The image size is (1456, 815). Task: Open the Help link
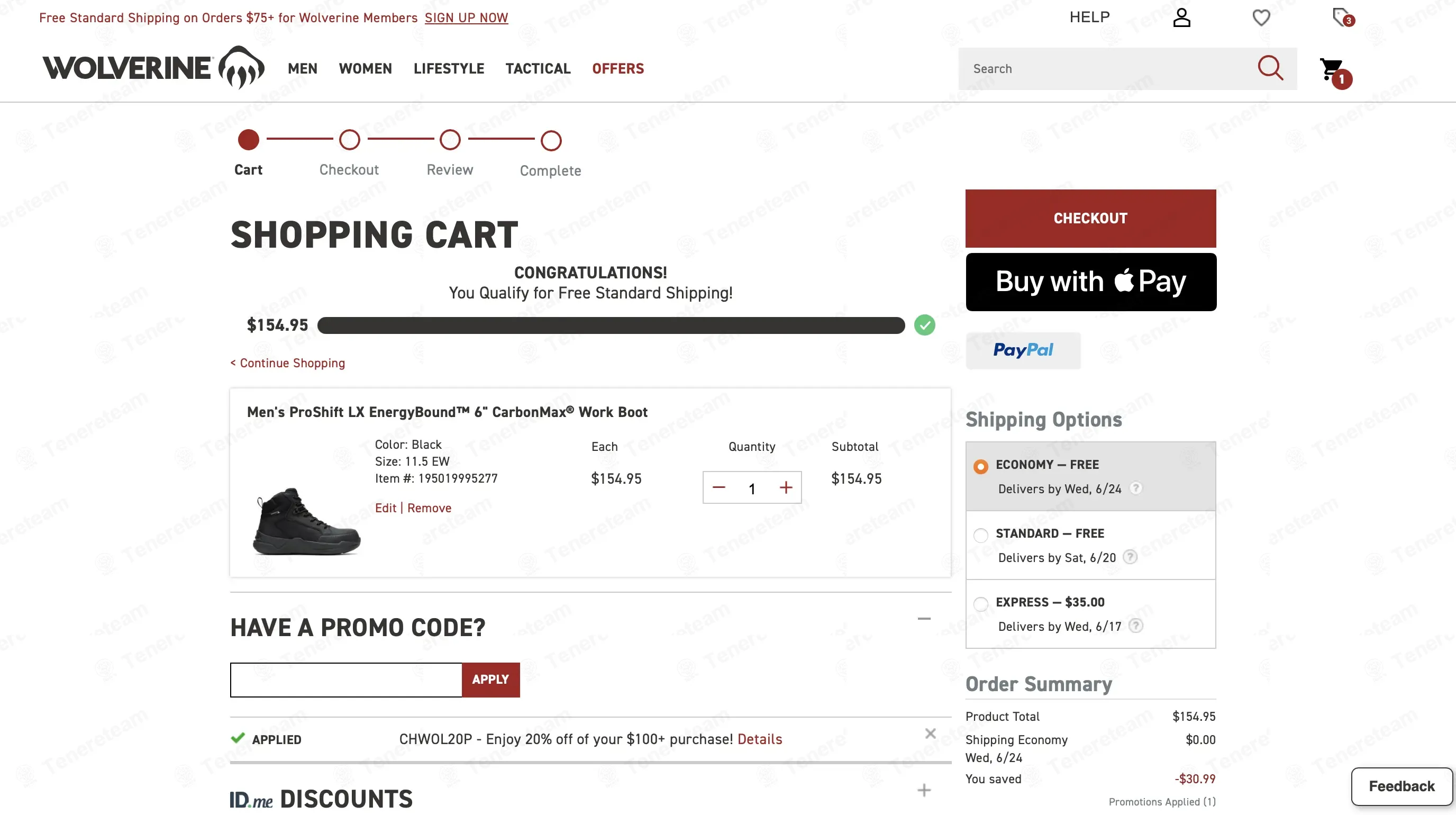pyautogui.click(x=1090, y=17)
